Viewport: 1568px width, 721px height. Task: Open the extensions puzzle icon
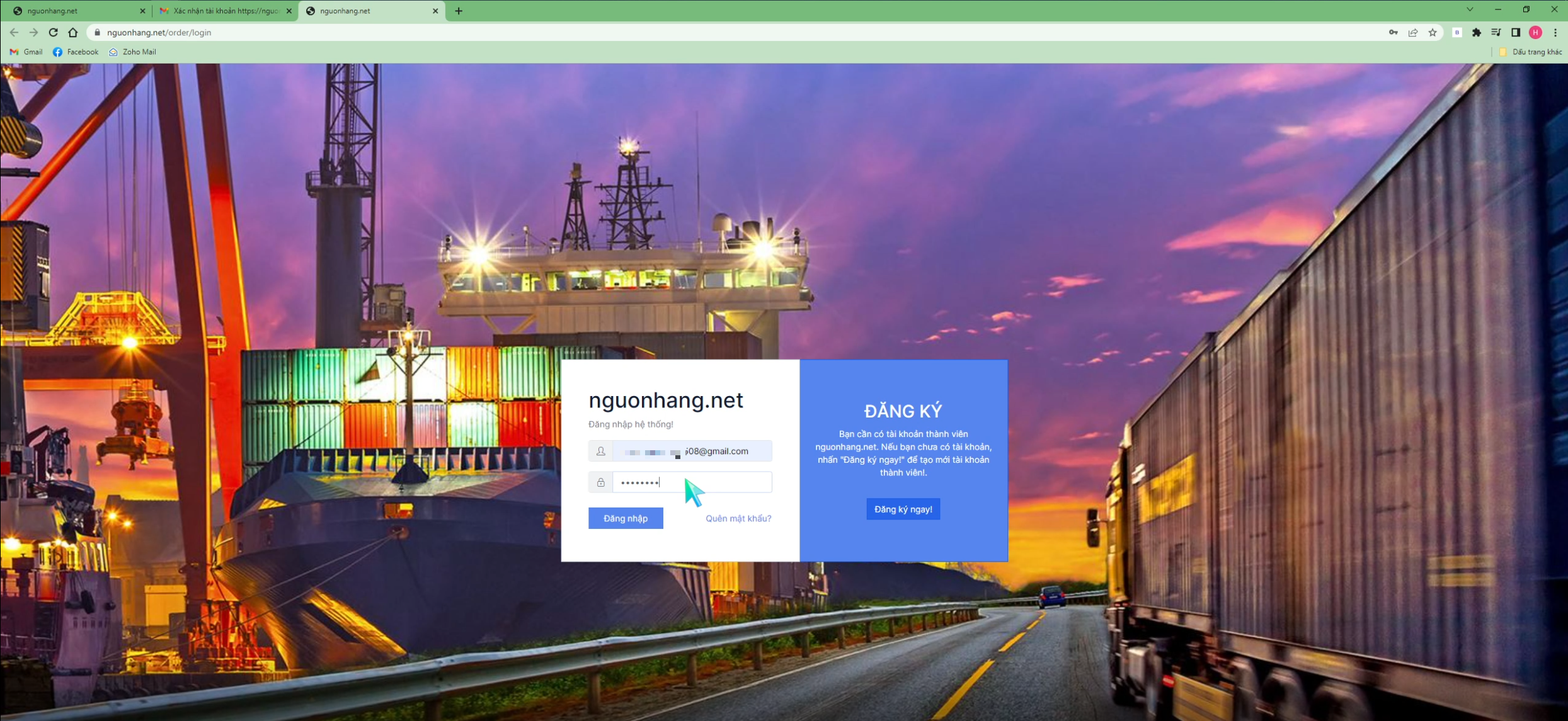1477,32
